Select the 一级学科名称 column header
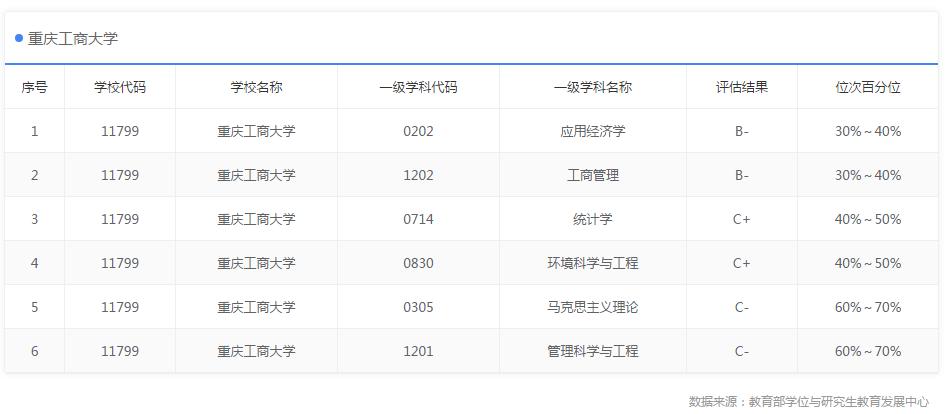948x414 pixels. click(592, 87)
